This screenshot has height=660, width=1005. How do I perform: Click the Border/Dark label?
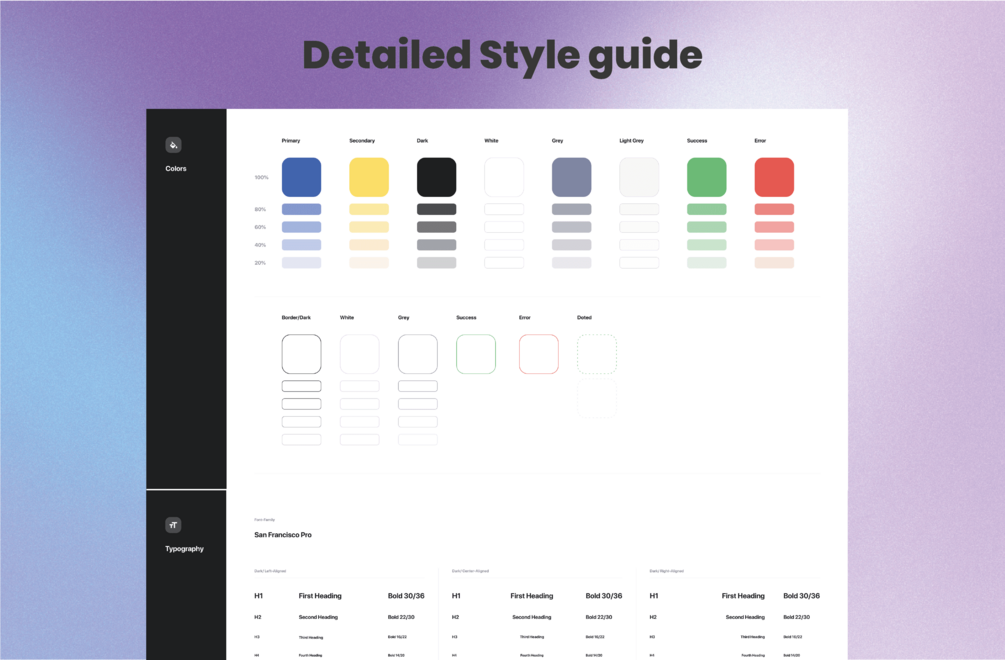[x=296, y=317]
